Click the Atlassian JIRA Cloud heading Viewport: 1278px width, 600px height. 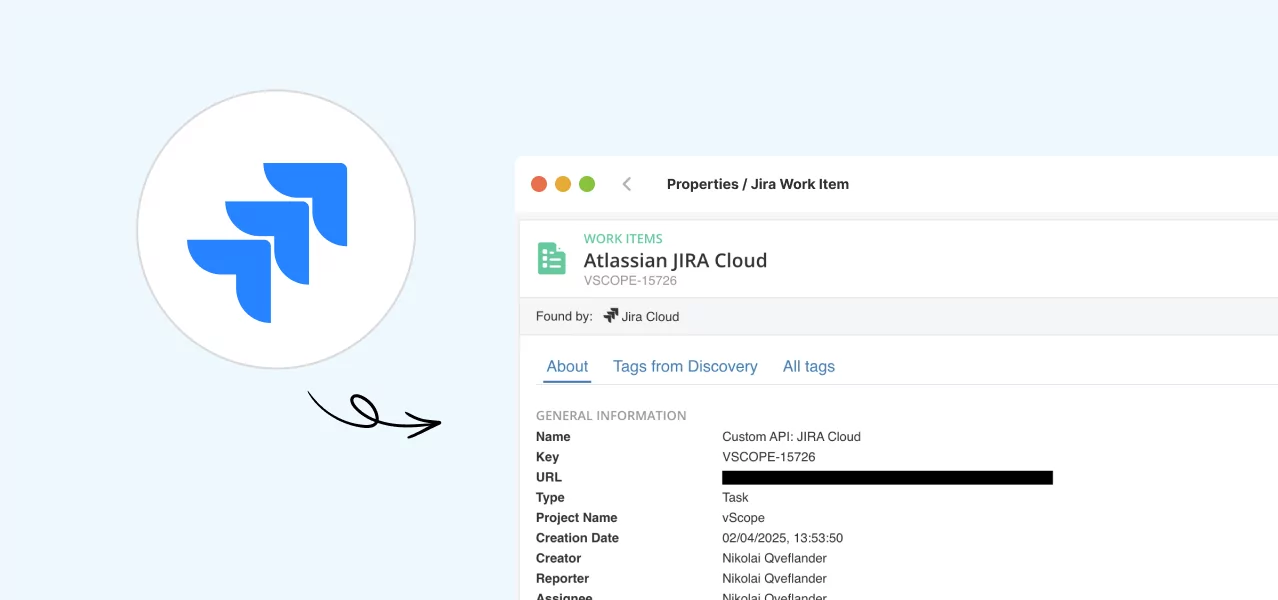click(675, 260)
